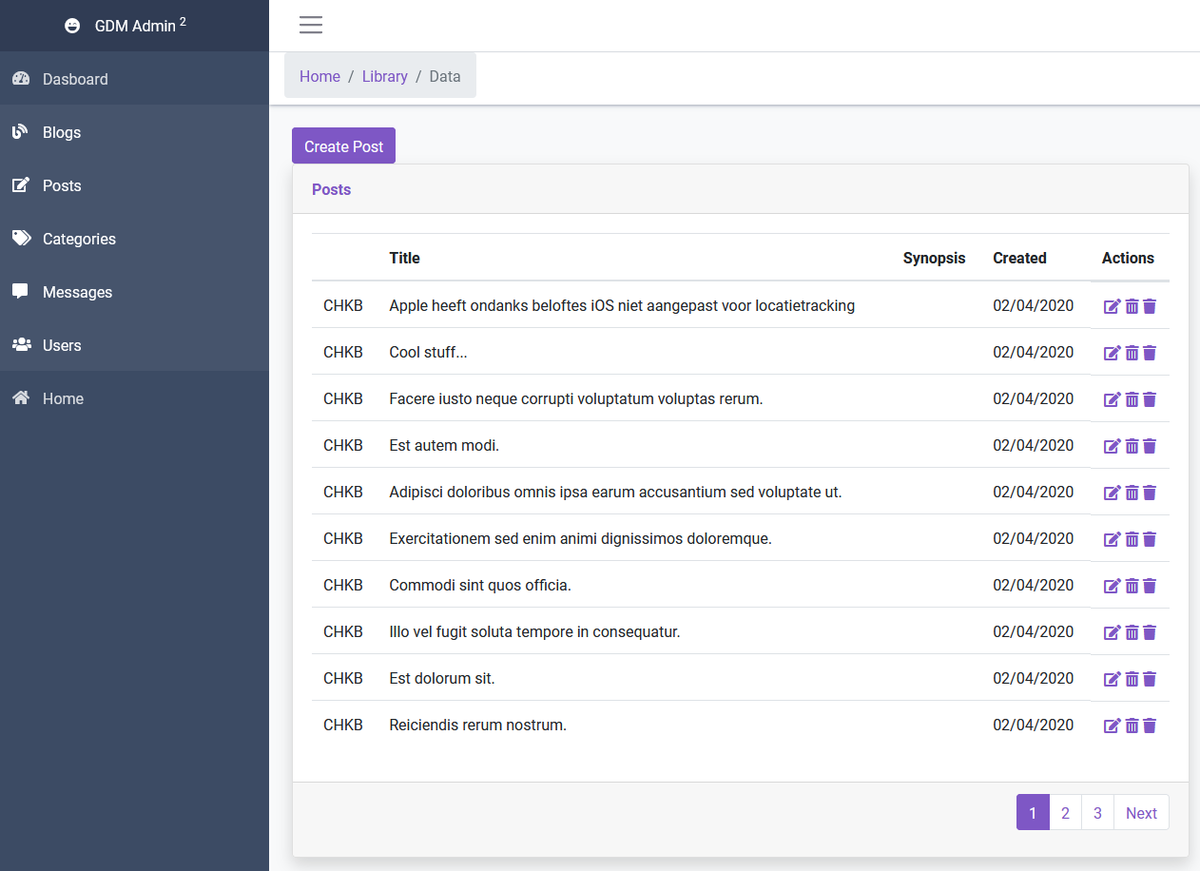The height and width of the screenshot is (871, 1200).
Task: Click title 'Facere iusto neque corrupti voluptatum'
Action: tap(576, 398)
